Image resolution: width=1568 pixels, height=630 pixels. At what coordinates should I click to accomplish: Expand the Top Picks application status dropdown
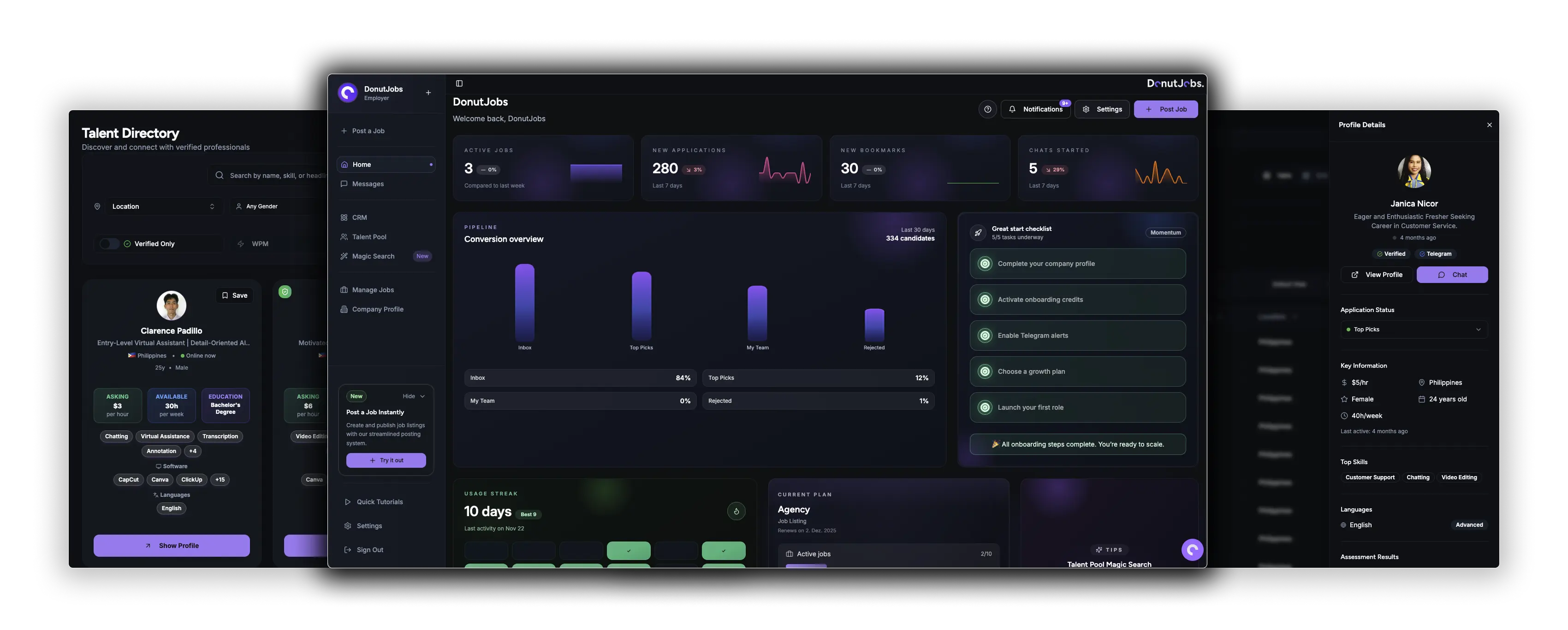point(1414,330)
